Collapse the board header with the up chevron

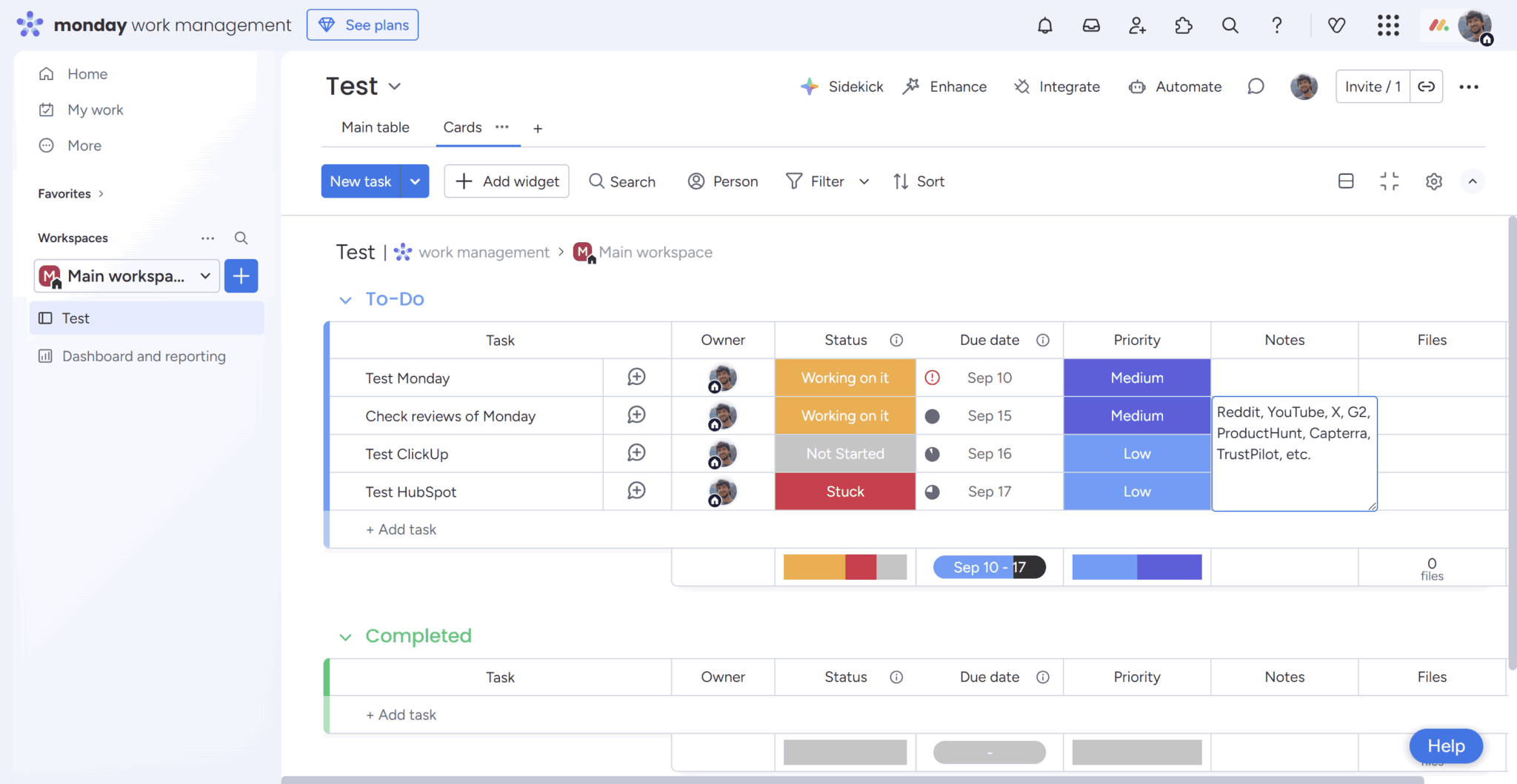1473,181
